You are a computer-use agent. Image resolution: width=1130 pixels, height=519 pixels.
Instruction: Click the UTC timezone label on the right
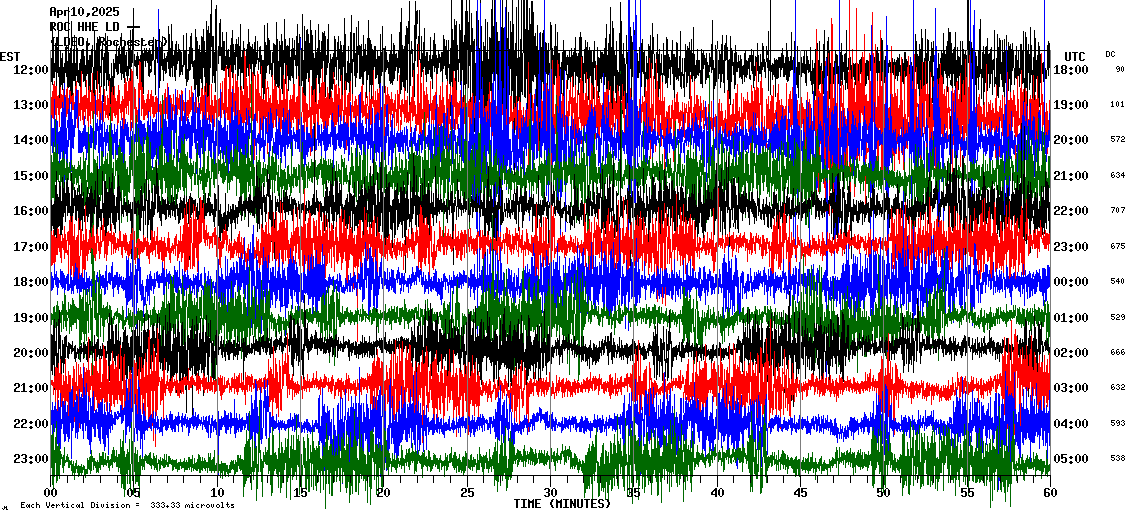click(x=1075, y=56)
